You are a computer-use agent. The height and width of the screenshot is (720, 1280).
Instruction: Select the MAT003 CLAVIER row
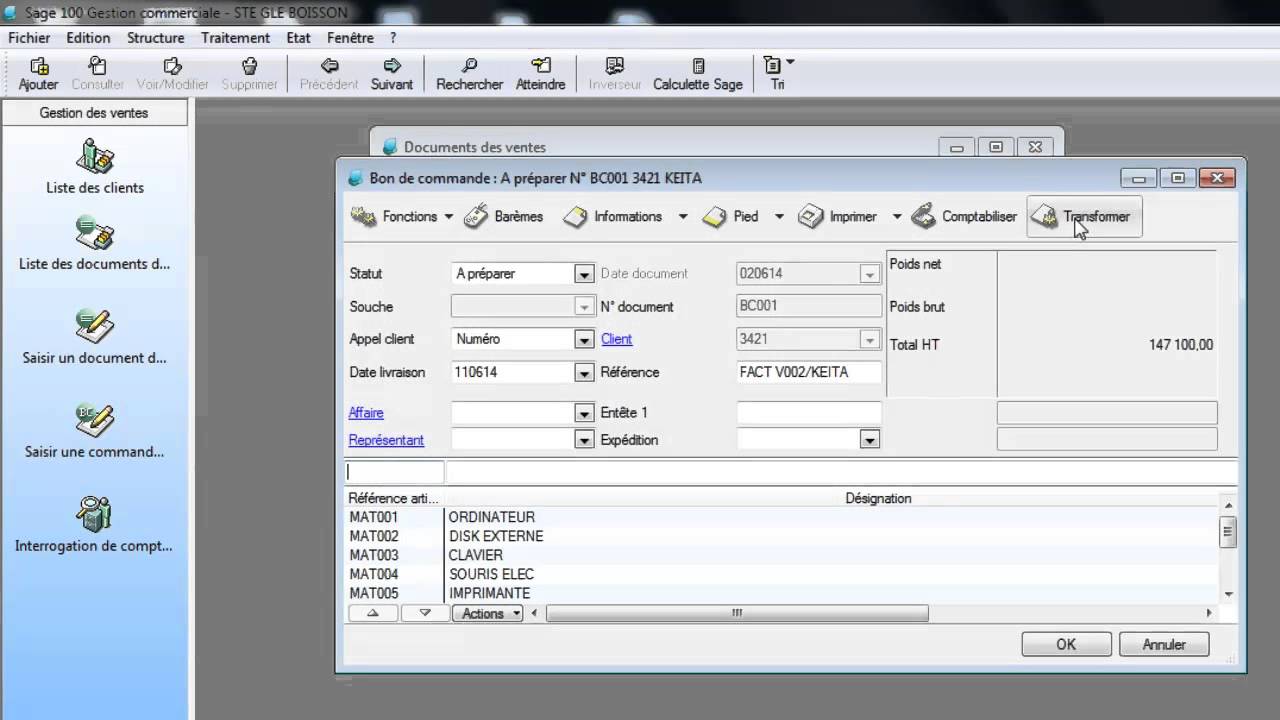[782, 555]
